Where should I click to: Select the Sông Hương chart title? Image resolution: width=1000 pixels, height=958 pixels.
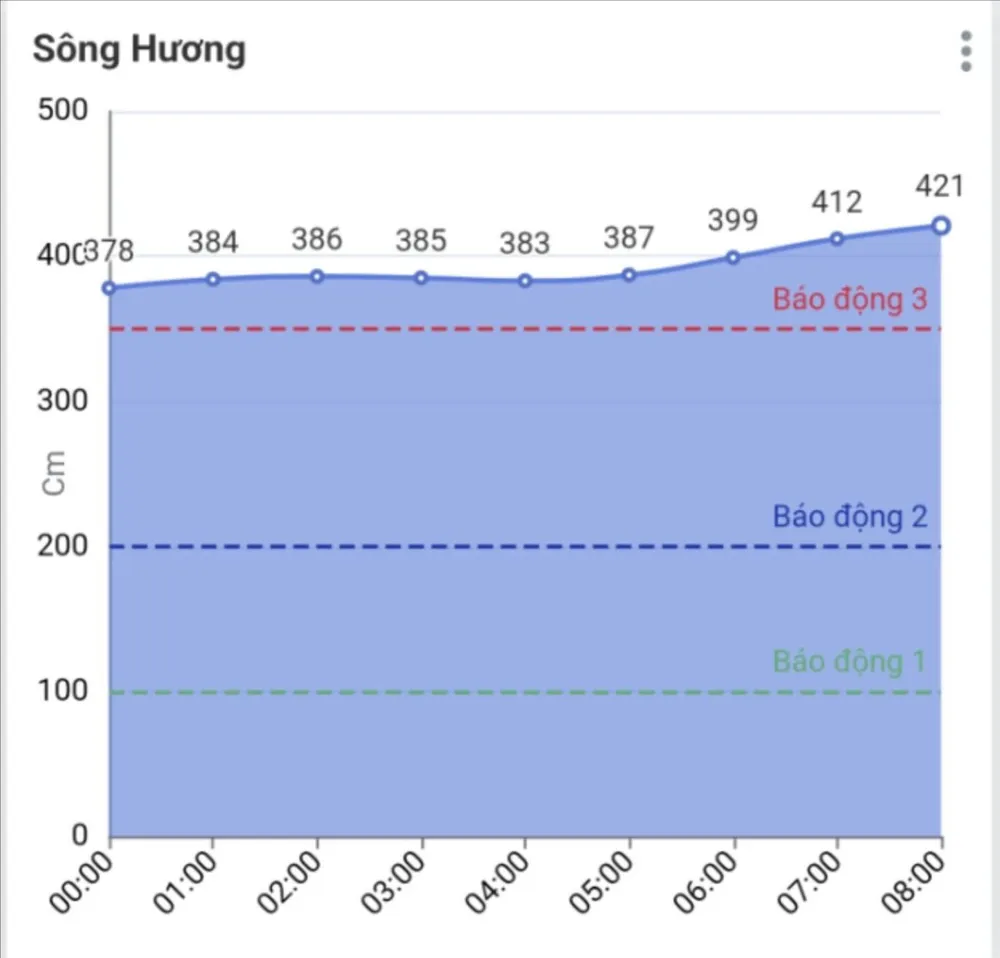[140, 50]
